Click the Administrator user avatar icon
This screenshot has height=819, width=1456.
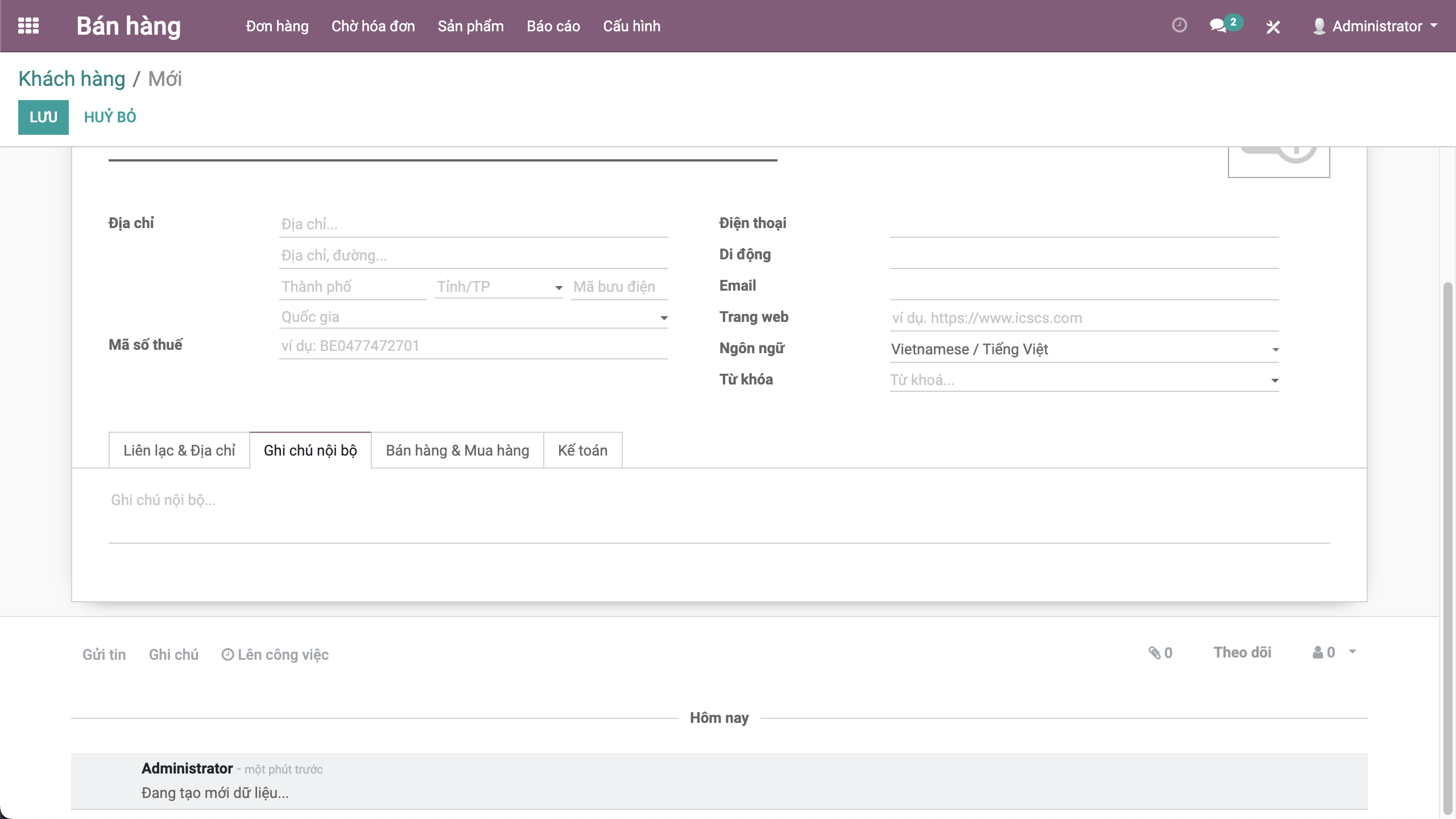click(1319, 26)
